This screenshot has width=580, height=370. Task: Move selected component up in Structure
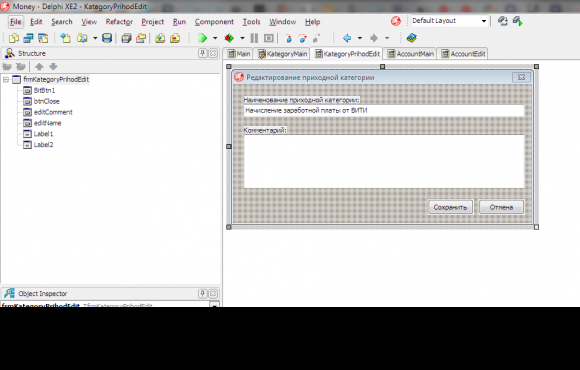(x=39, y=67)
